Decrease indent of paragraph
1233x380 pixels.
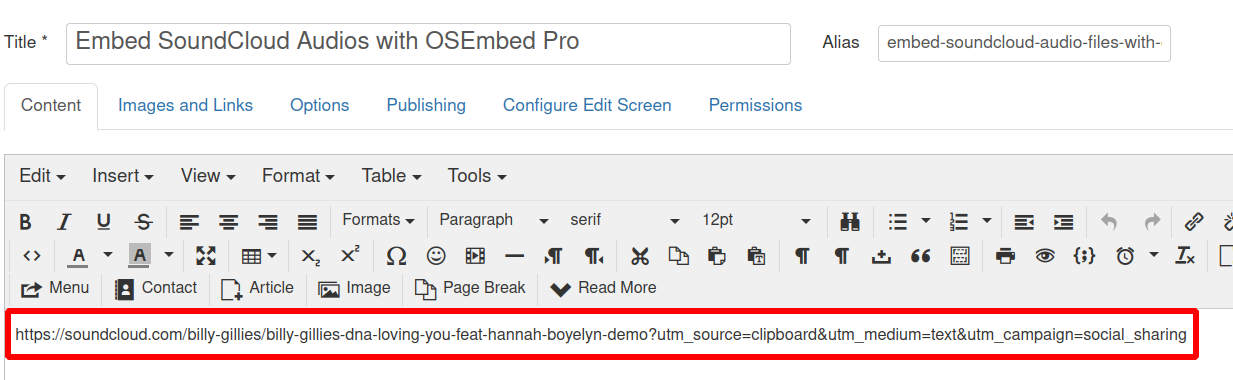[x=1024, y=221]
